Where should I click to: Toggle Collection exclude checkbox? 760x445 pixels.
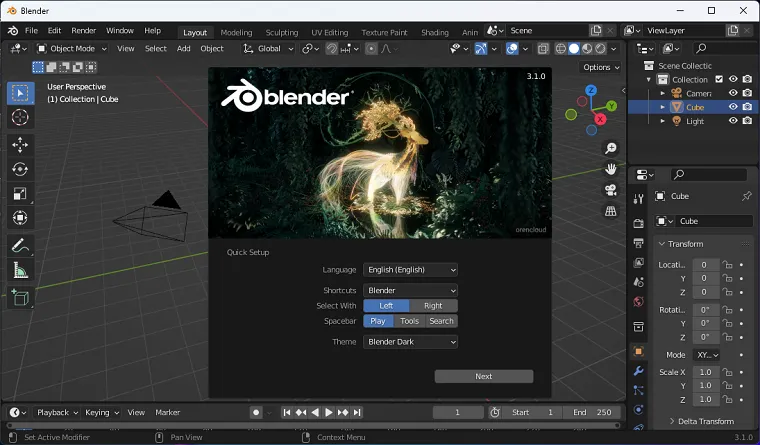click(x=719, y=79)
